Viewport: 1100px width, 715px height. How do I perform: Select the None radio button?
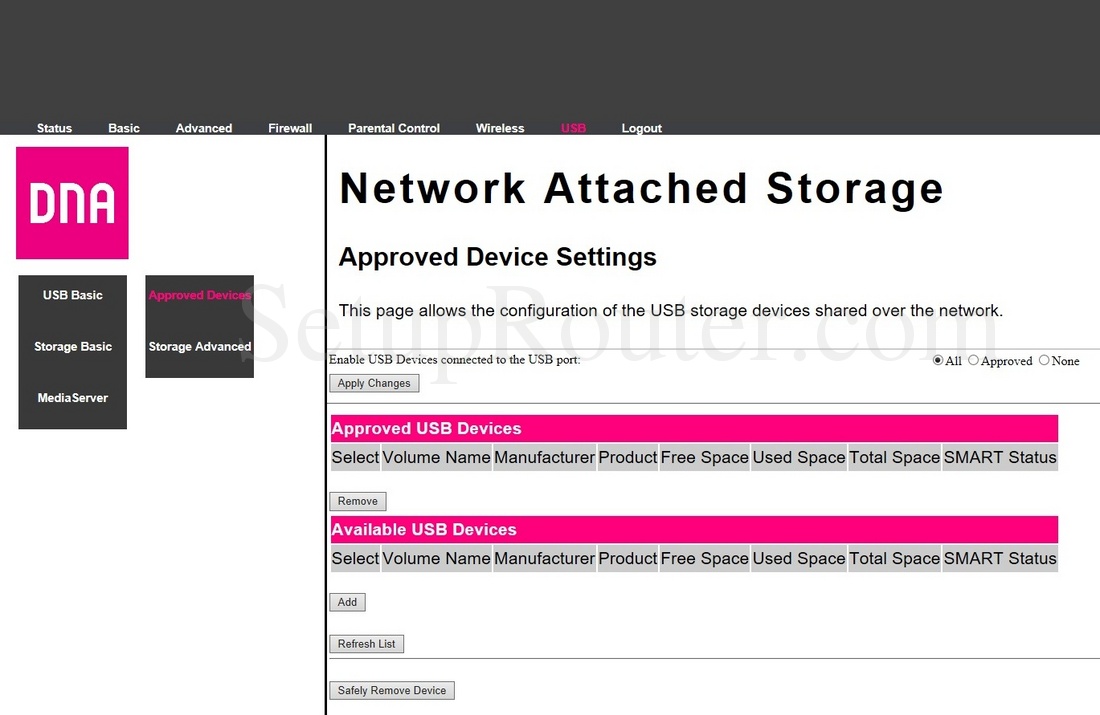1042,360
